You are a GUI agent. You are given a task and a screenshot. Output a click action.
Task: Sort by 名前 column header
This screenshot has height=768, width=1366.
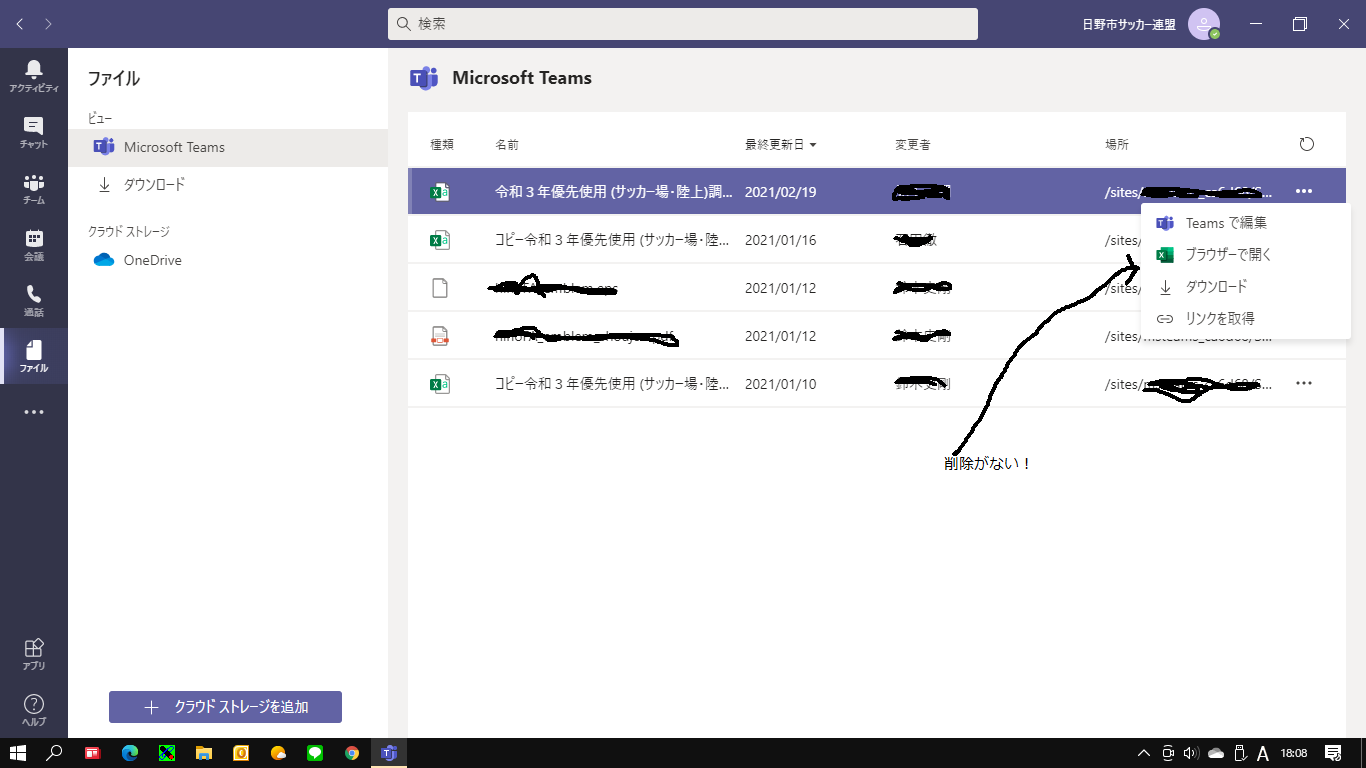(507, 144)
